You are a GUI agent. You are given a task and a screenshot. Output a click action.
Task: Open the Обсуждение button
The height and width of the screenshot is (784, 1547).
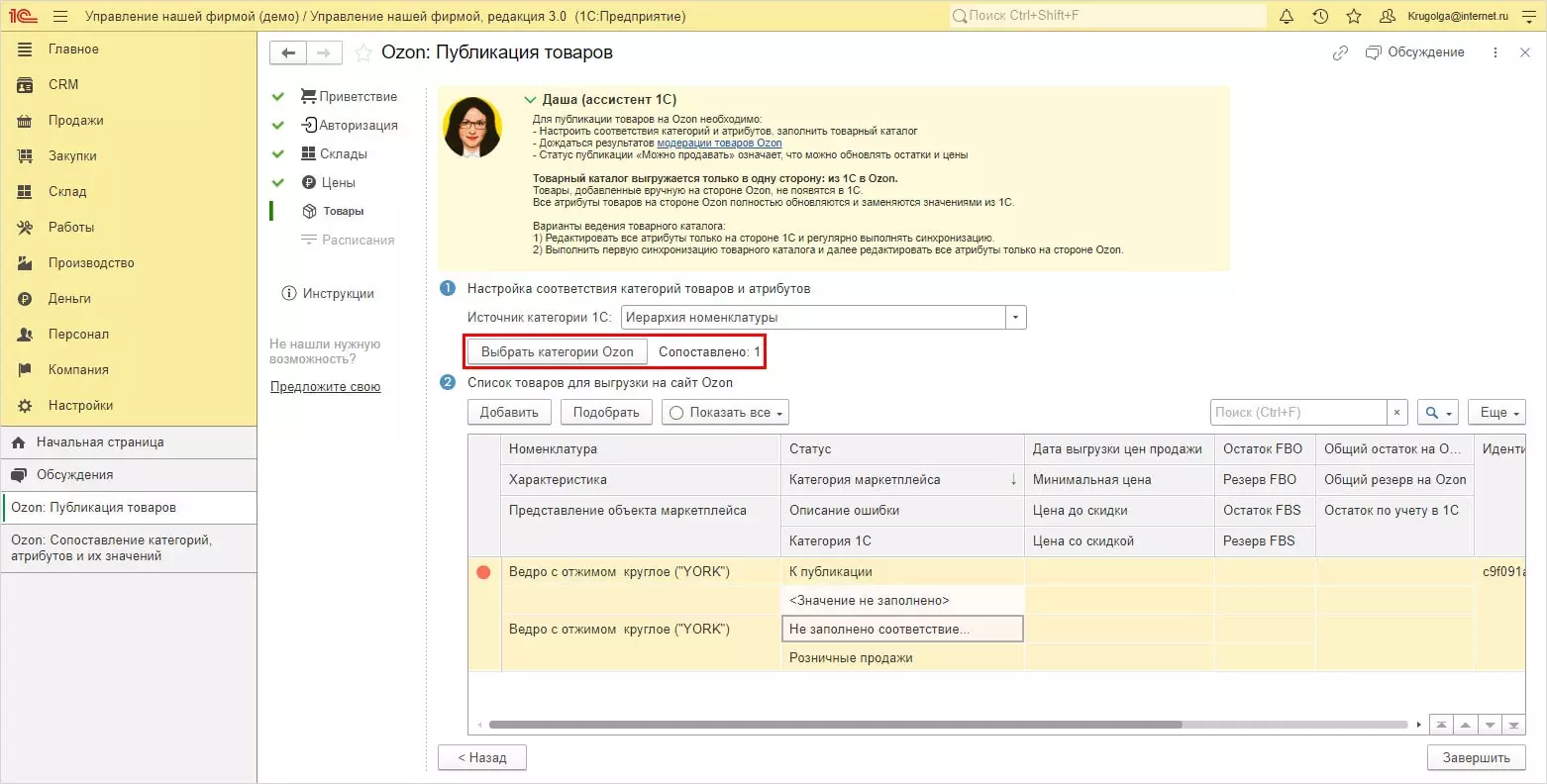click(1414, 52)
